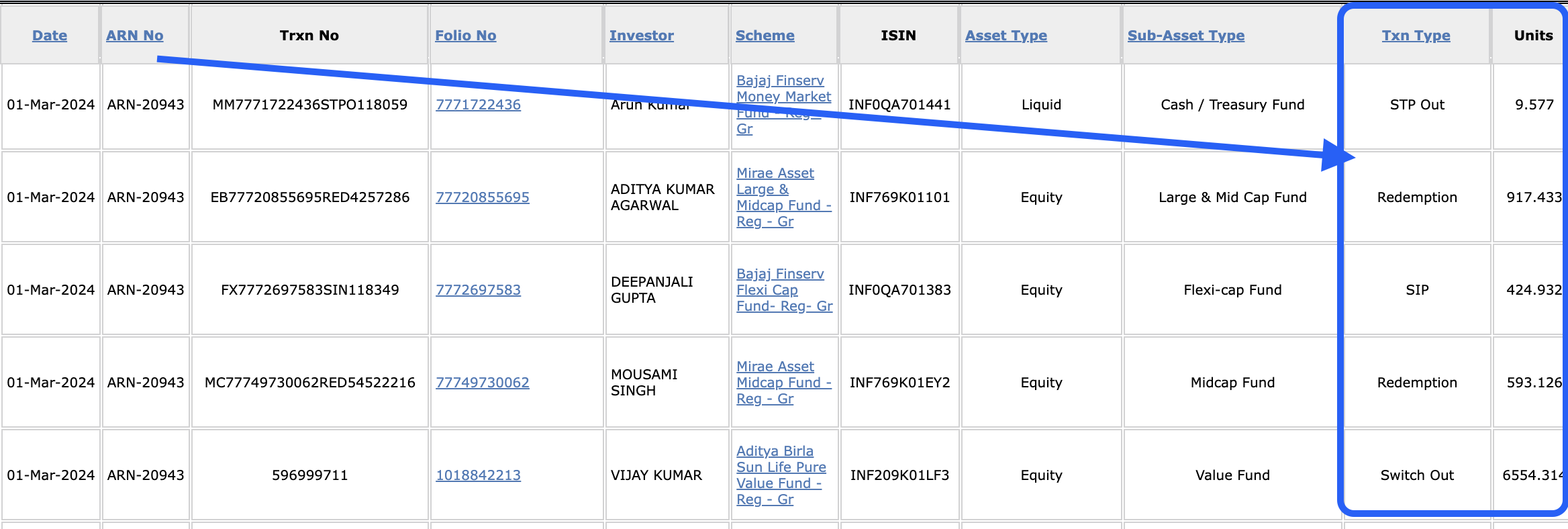
Task: Sort by Sub-Asset Type header link
Action: click(1186, 36)
